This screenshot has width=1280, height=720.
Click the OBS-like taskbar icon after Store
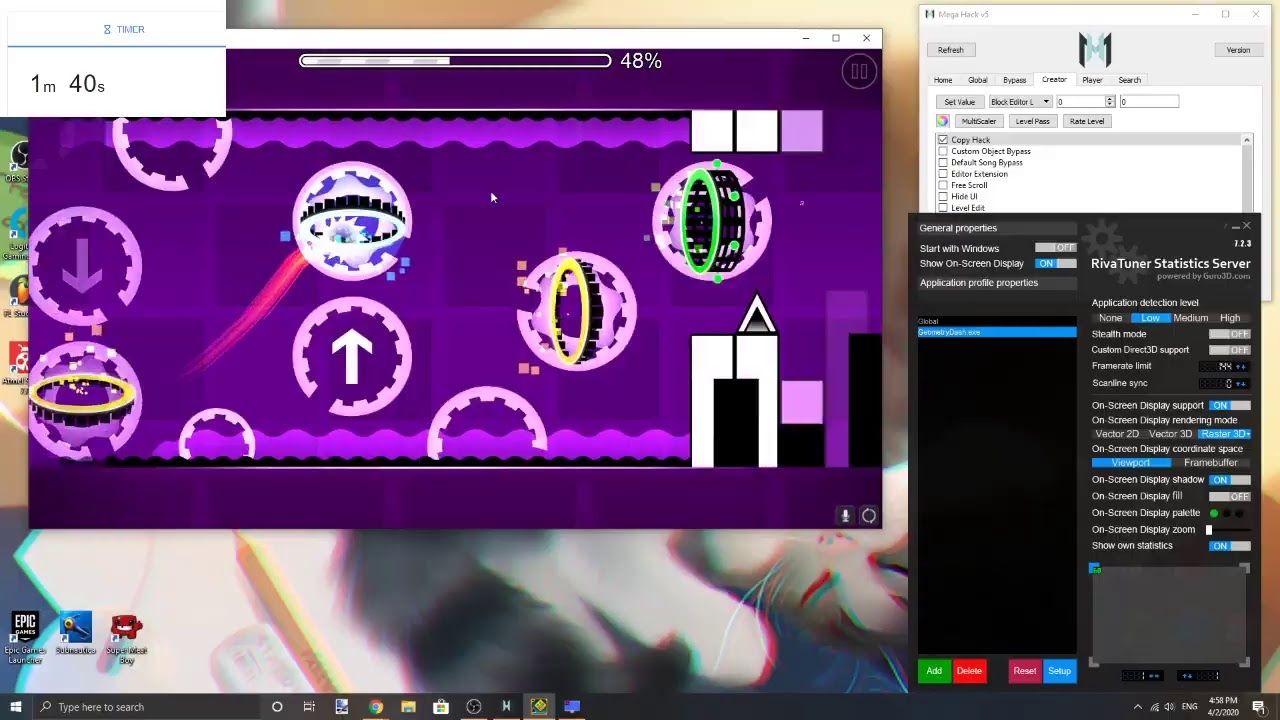[474, 707]
